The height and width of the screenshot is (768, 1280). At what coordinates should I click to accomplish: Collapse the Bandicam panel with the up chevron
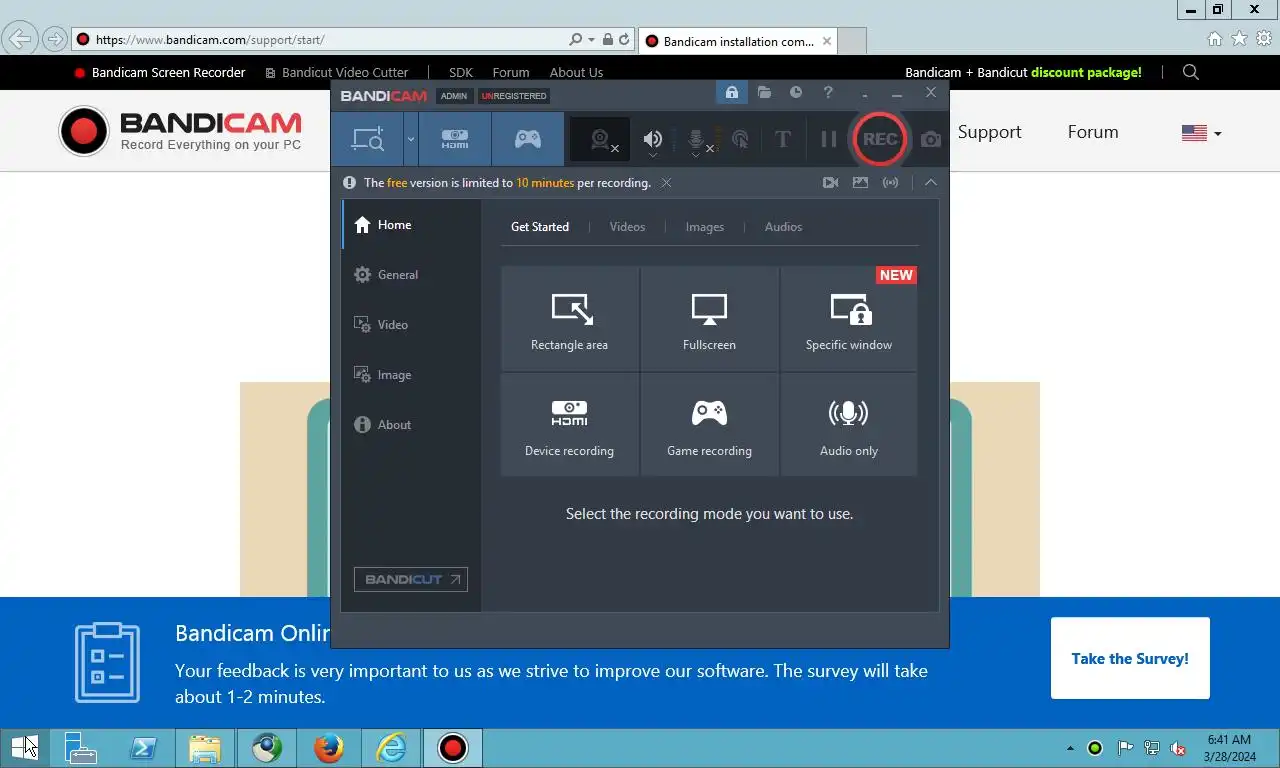(x=930, y=183)
